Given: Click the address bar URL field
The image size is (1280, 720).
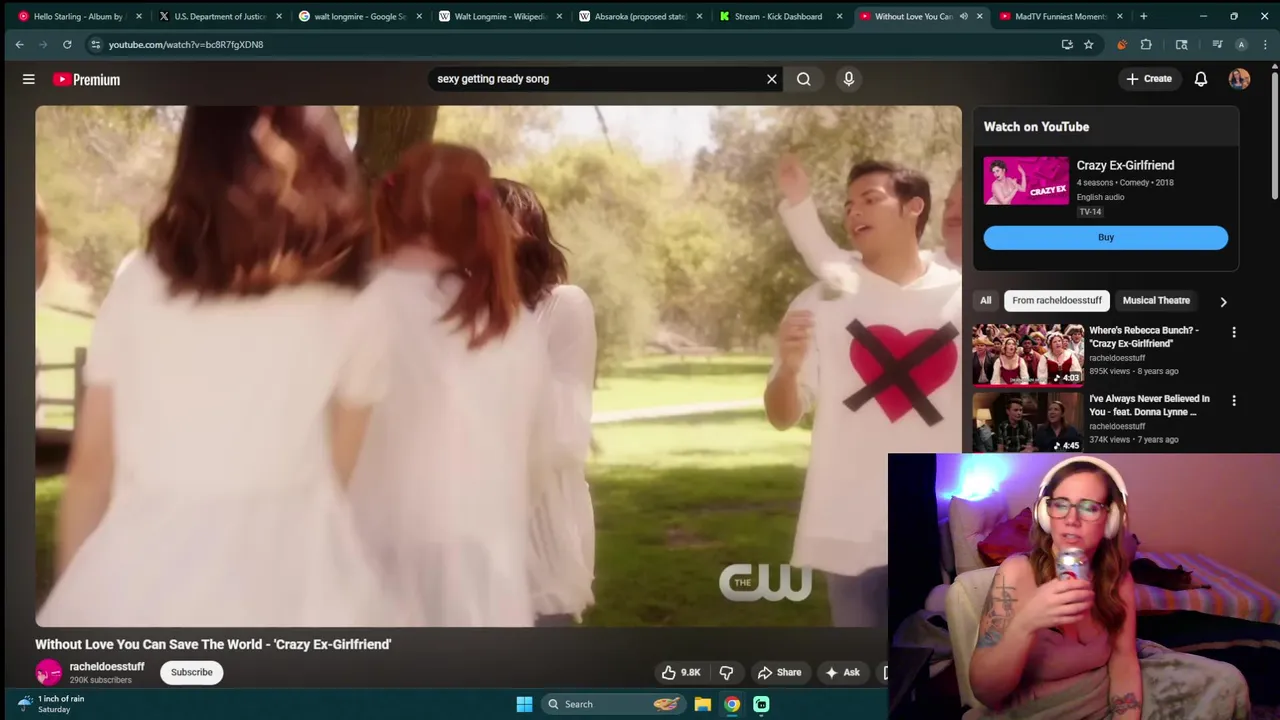Looking at the screenshot, I should point(570,44).
